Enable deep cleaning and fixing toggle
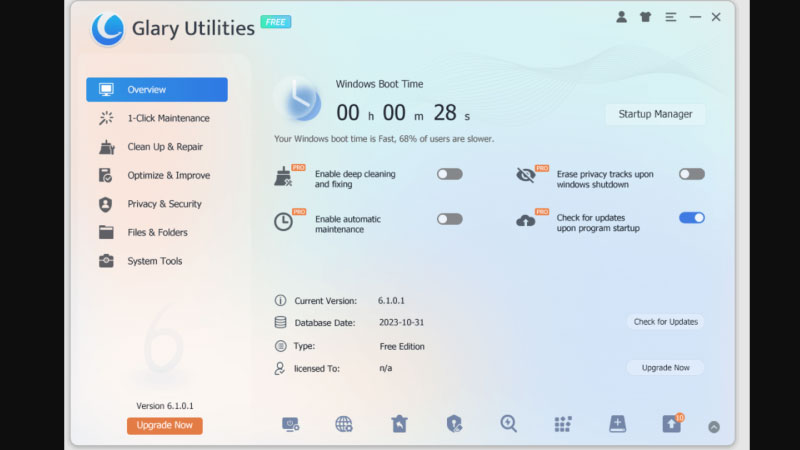Viewport: 800px width, 450px height. [449, 174]
